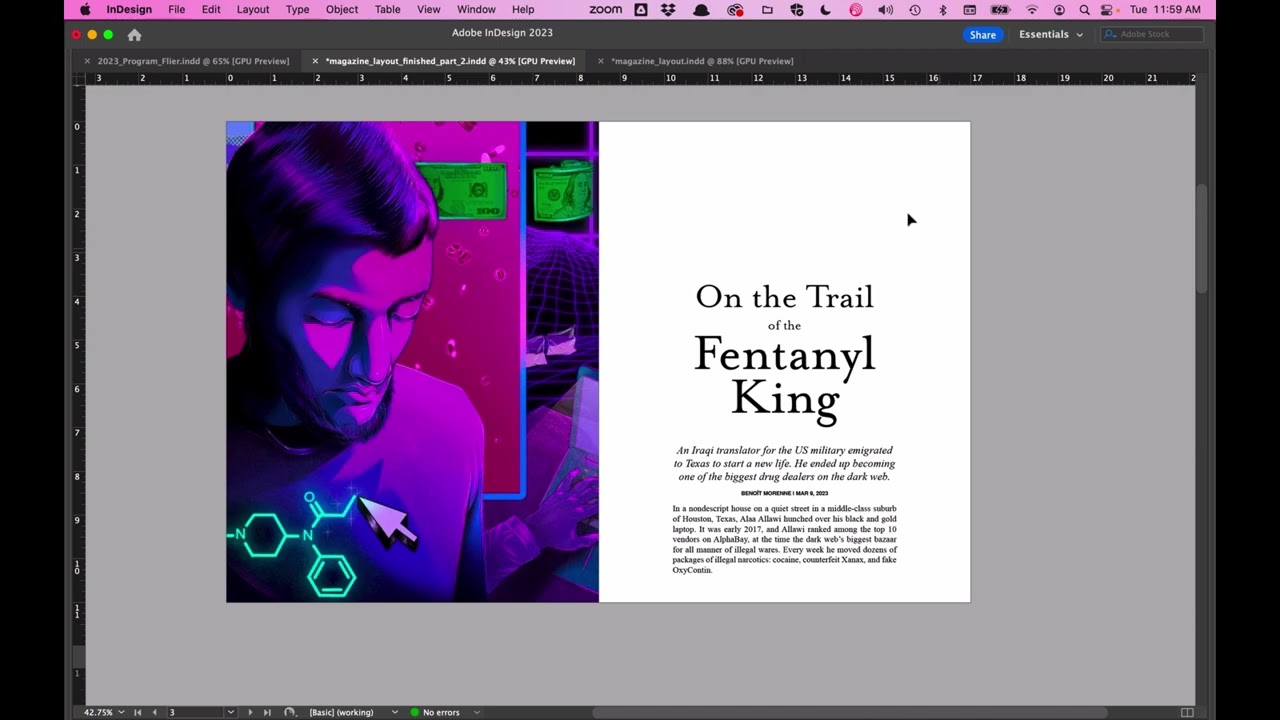Go to the last page

pos(267,712)
